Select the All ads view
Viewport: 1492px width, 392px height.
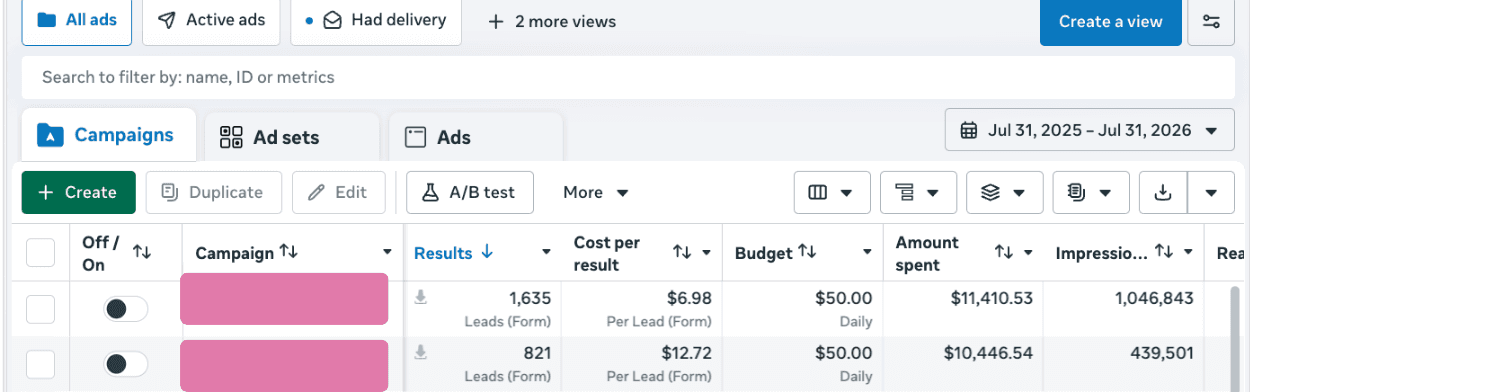(77, 21)
